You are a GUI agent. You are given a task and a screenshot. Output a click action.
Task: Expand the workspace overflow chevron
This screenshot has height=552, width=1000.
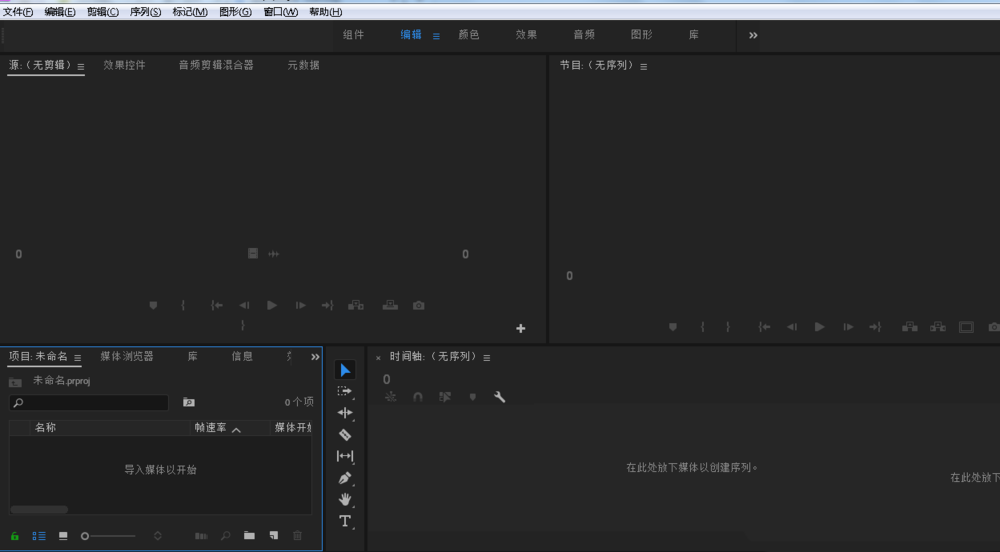click(x=753, y=35)
